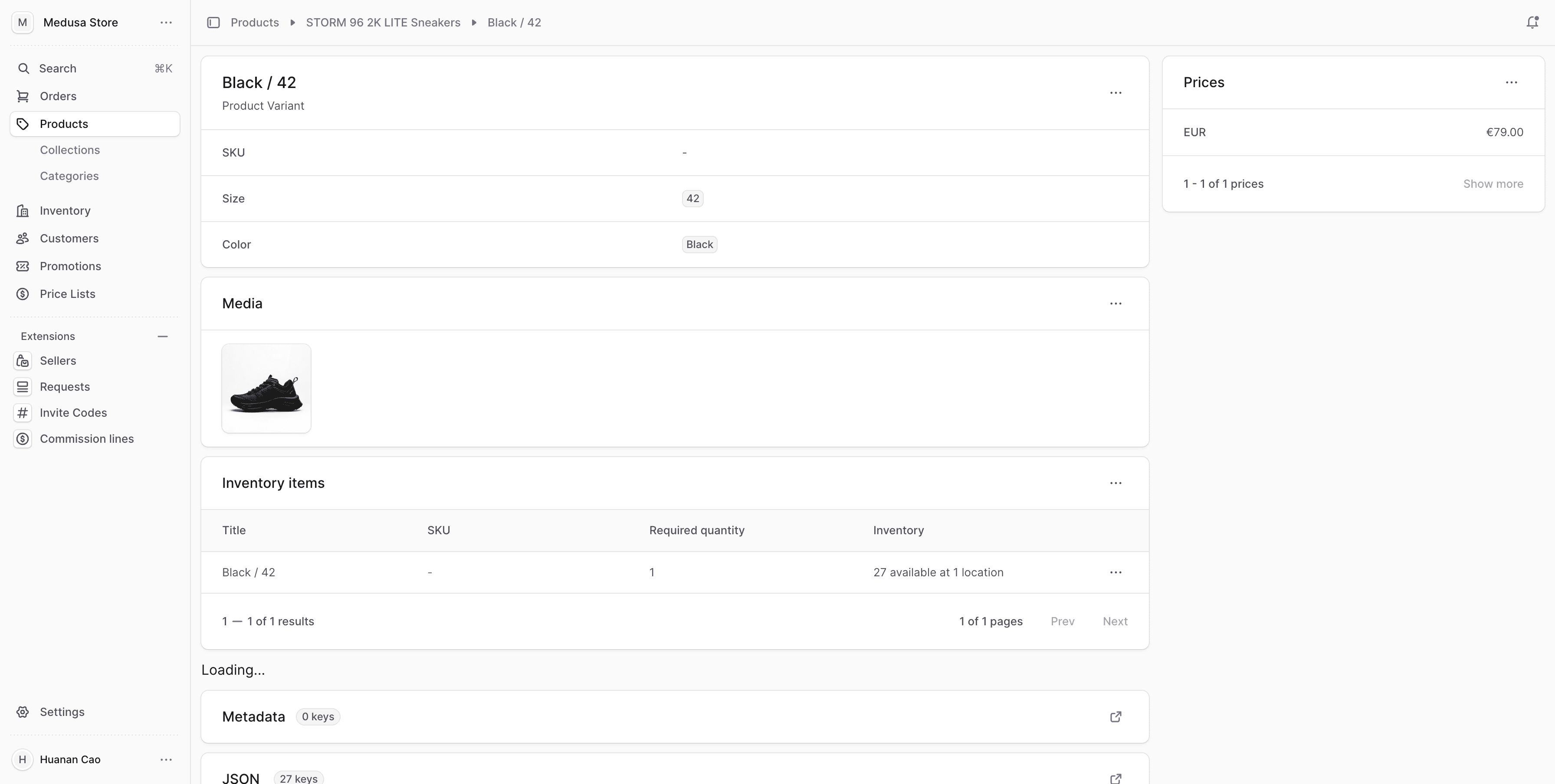Image resolution: width=1555 pixels, height=784 pixels.
Task: Open Collections under Products
Action: [x=70, y=150]
